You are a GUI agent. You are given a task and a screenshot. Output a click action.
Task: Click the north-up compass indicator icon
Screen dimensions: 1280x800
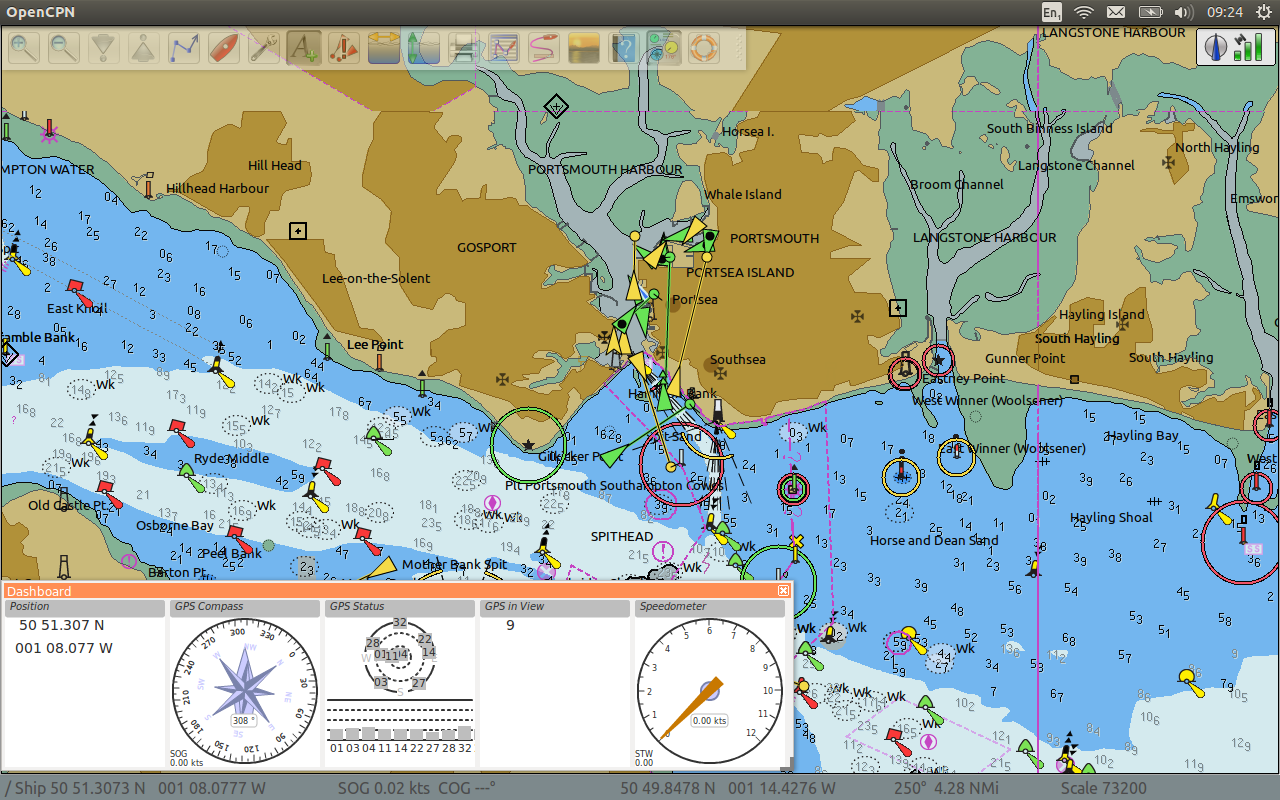(1217, 47)
